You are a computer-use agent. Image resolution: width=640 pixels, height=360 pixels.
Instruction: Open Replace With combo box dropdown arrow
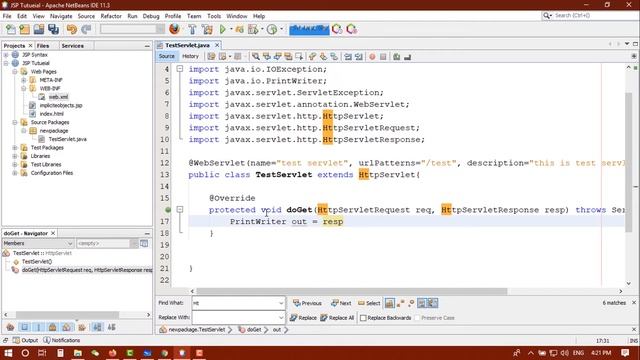pos(281,317)
